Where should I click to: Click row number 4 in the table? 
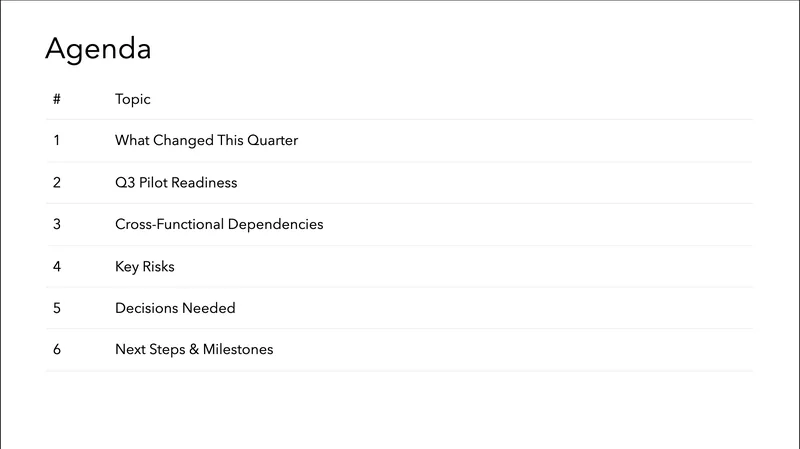[x=57, y=267]
